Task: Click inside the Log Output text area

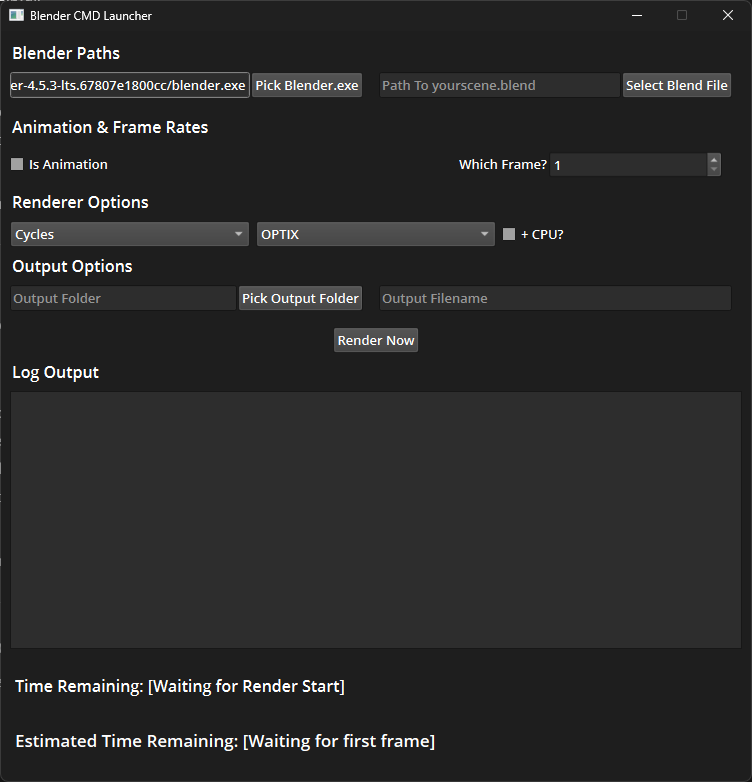Action: pyautogui.click(x=376, y=520)
